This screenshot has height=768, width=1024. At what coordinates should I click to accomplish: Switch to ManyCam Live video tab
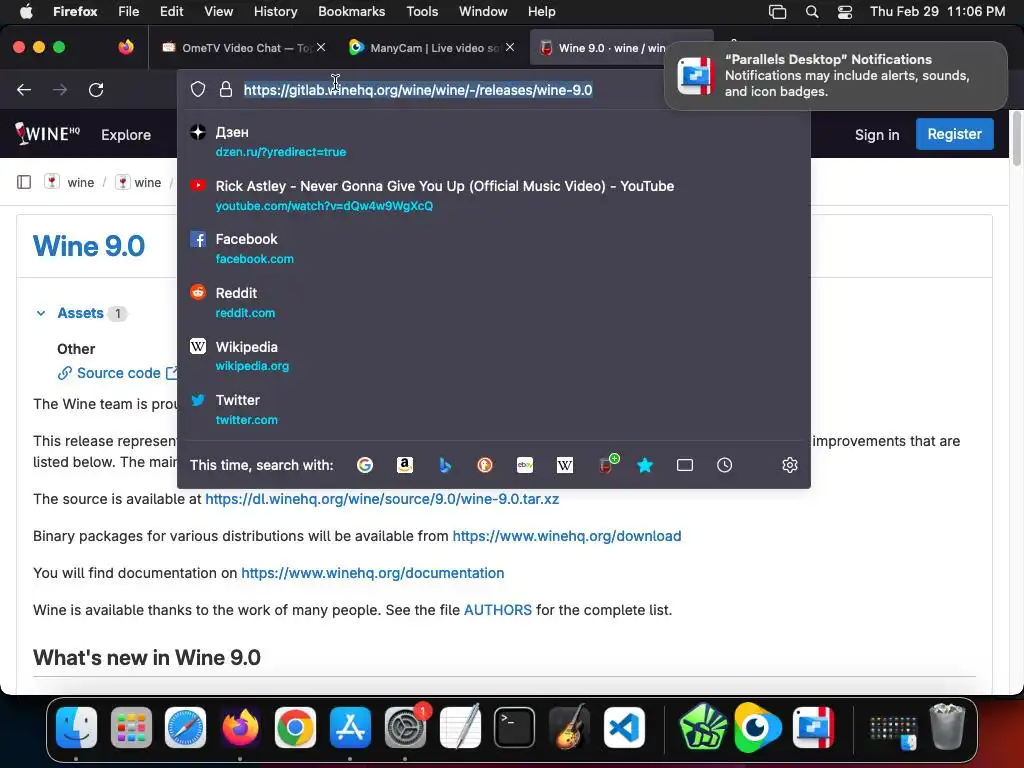[424, 48]
